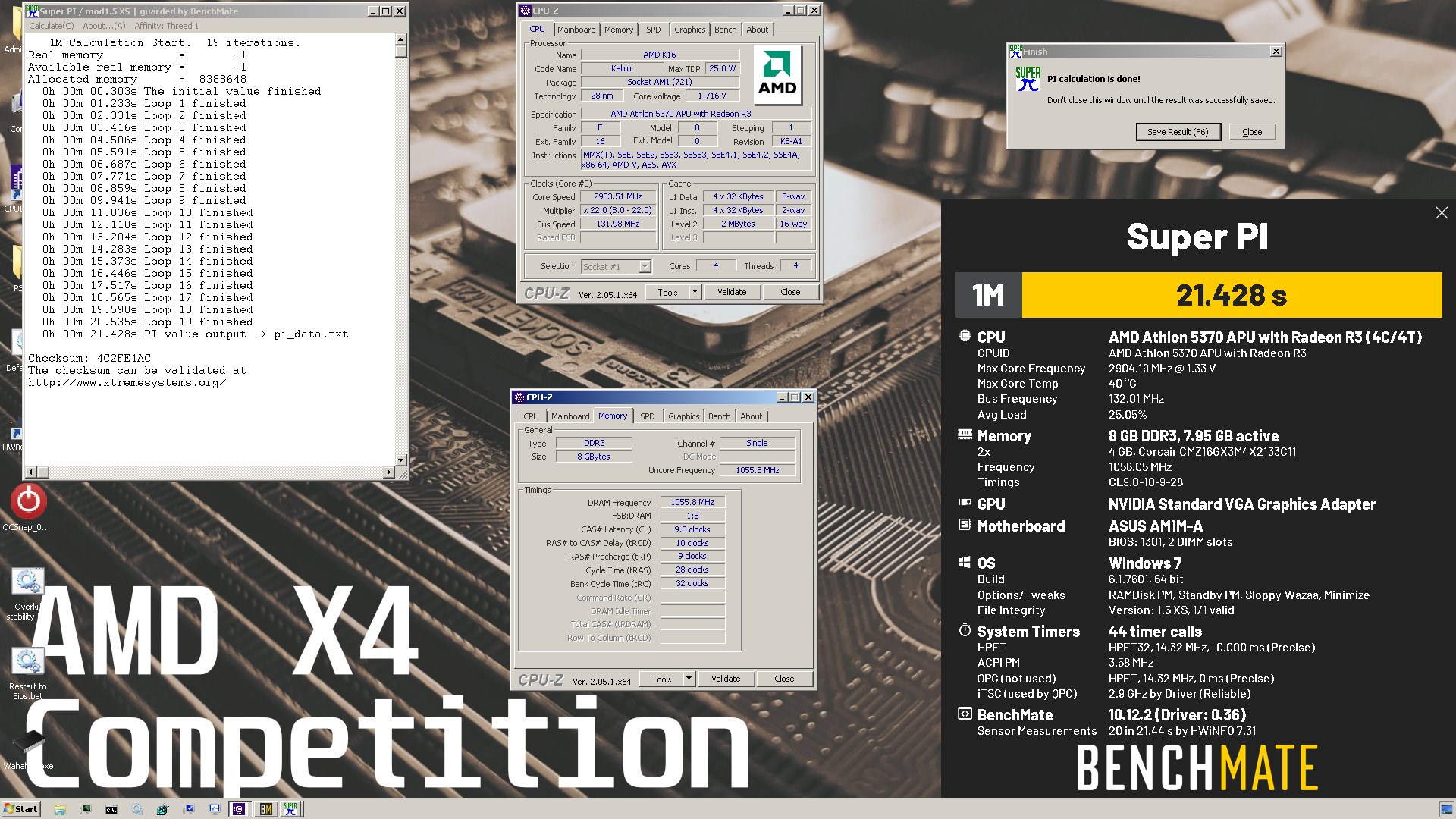This screenshot has width=1456, height=819.
Task: Click Super PI icon in Finish dialog
Action: click(x=1028, y=80)
